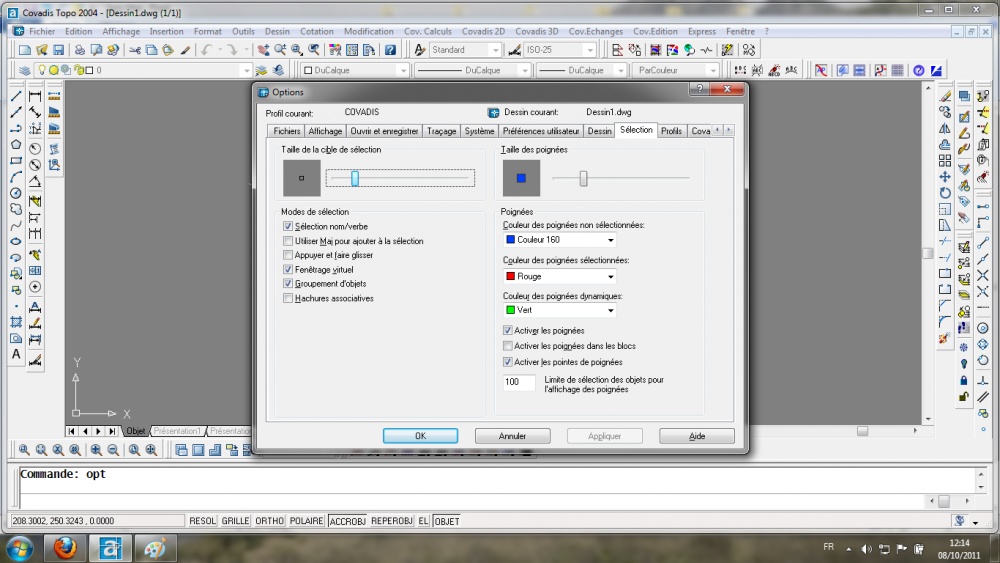1000x563 pixels.
Task: Click the Taille des poignées slider handle
Action: click(x=583, y=179)
